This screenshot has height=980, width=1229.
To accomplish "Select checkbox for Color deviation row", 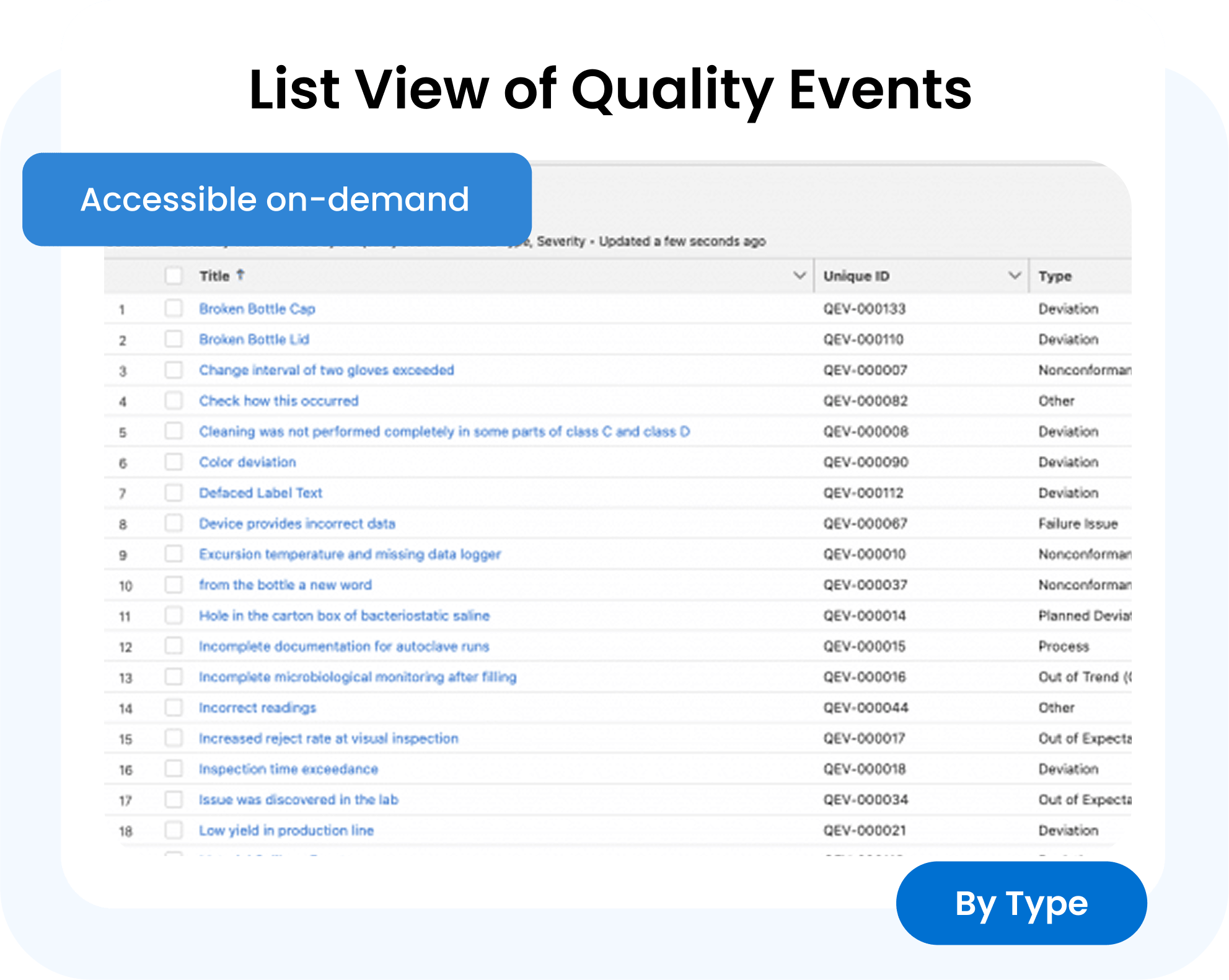I will (174, 462).
